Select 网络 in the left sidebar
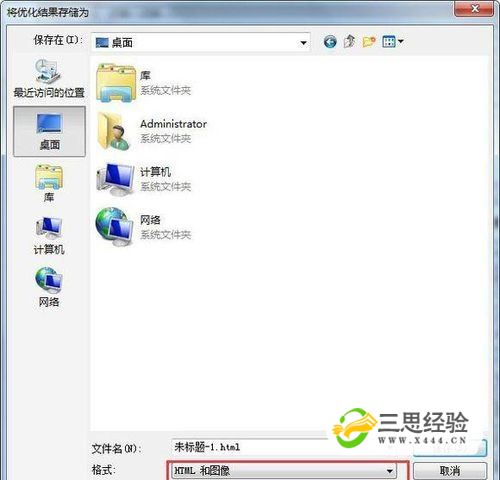 click(x=49, y=287)
